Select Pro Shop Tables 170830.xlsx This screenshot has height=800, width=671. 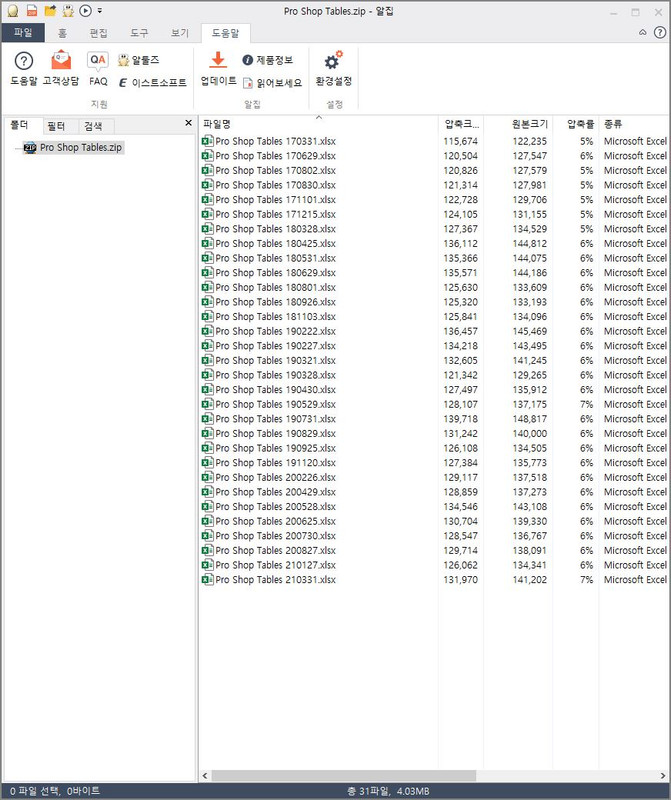click(275, 185)
